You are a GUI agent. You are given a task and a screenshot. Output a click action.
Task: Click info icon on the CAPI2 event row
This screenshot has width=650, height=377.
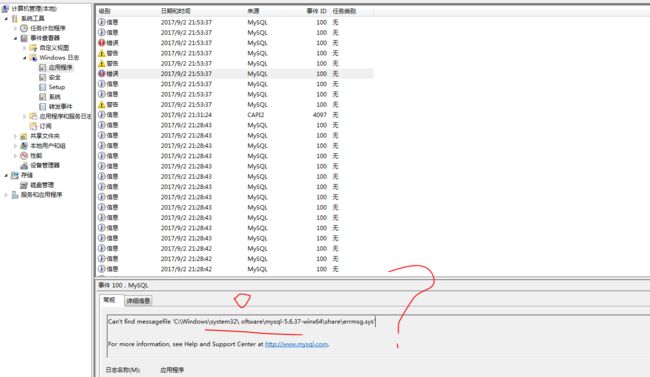tap(102, 114)
